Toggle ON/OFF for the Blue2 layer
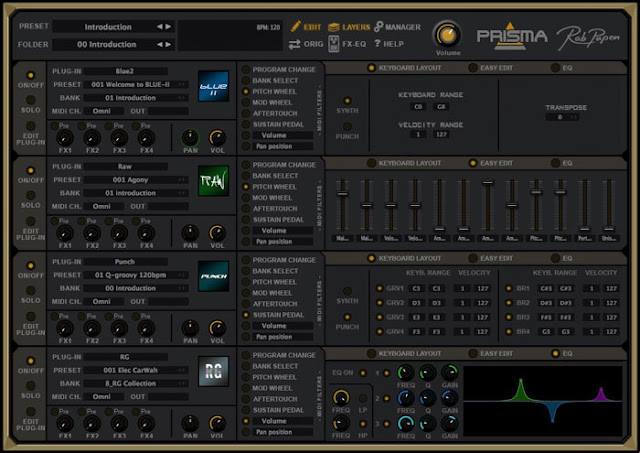This screenshot has width=640, height=453. point(31,75)
